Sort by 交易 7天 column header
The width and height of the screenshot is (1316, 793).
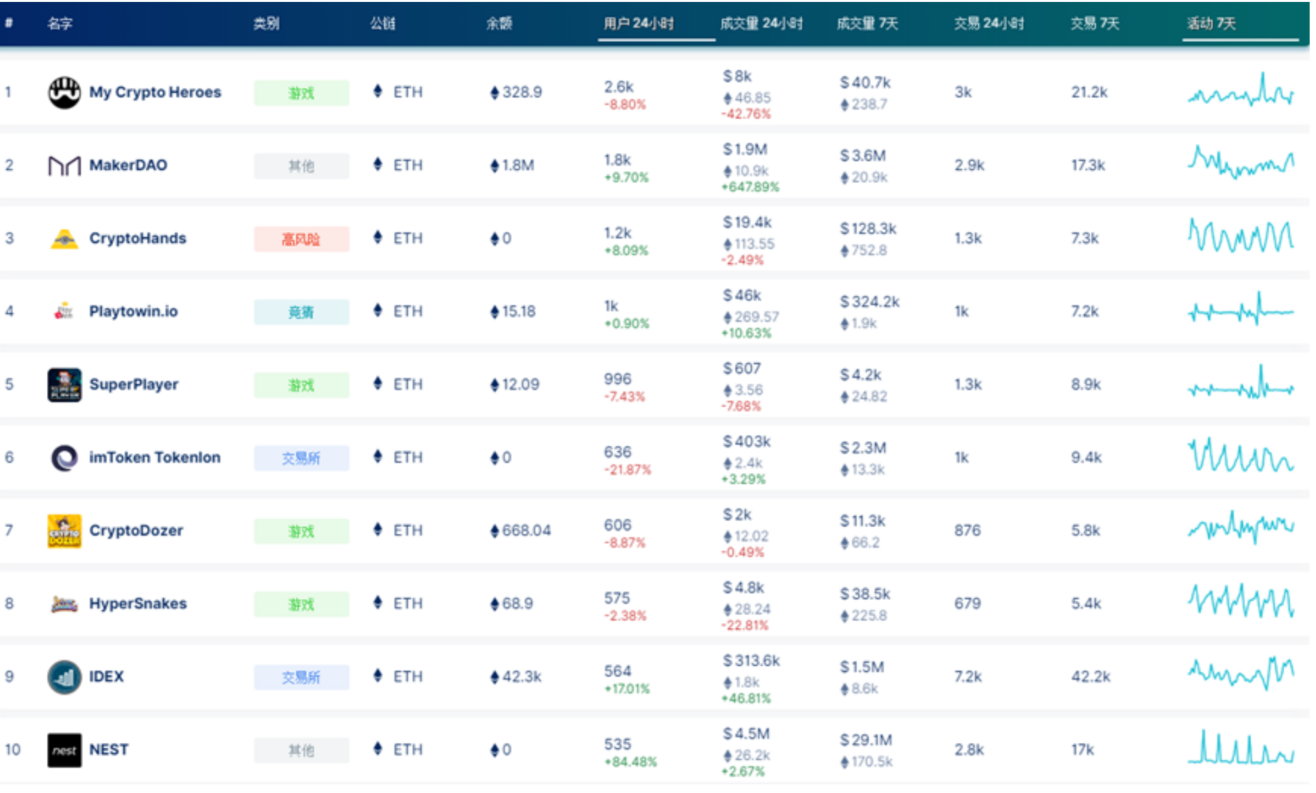point(1094,23)
